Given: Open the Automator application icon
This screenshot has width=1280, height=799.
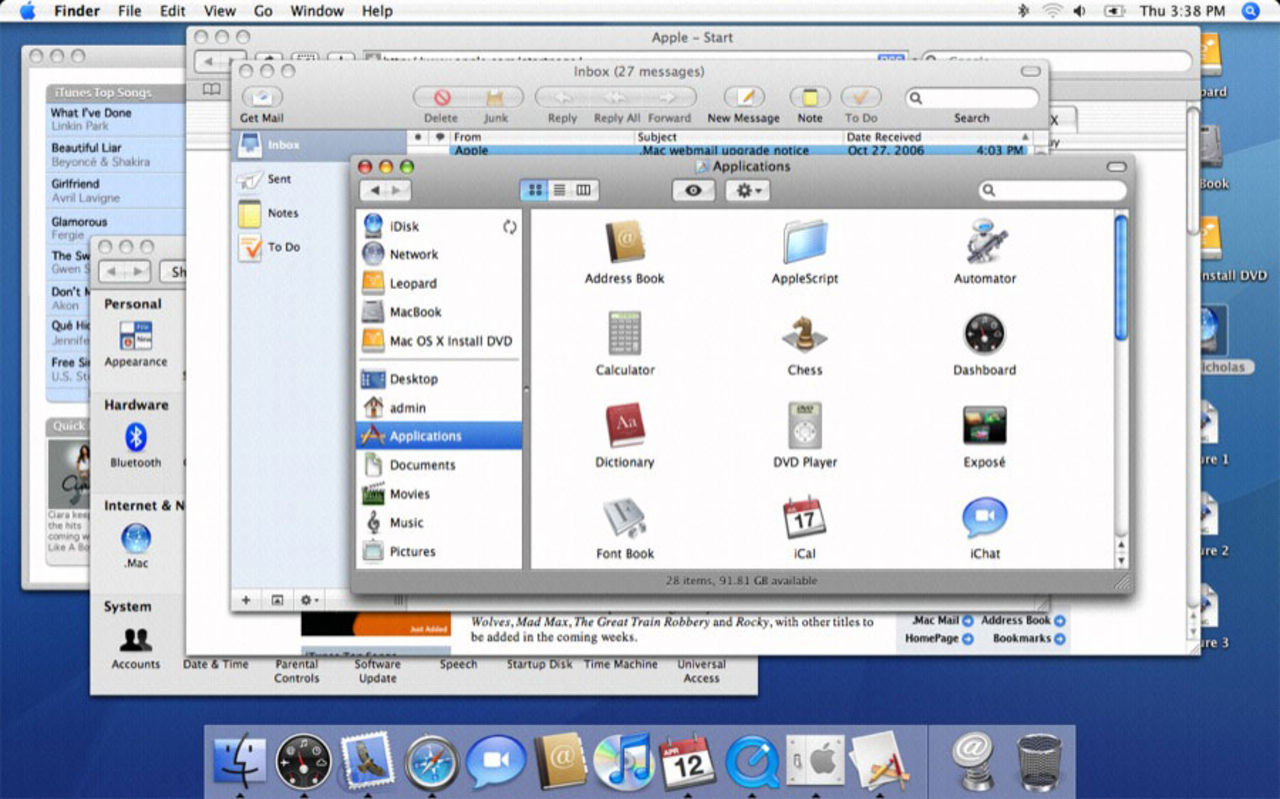Looking at the screenshot, I should click(985, 243).
